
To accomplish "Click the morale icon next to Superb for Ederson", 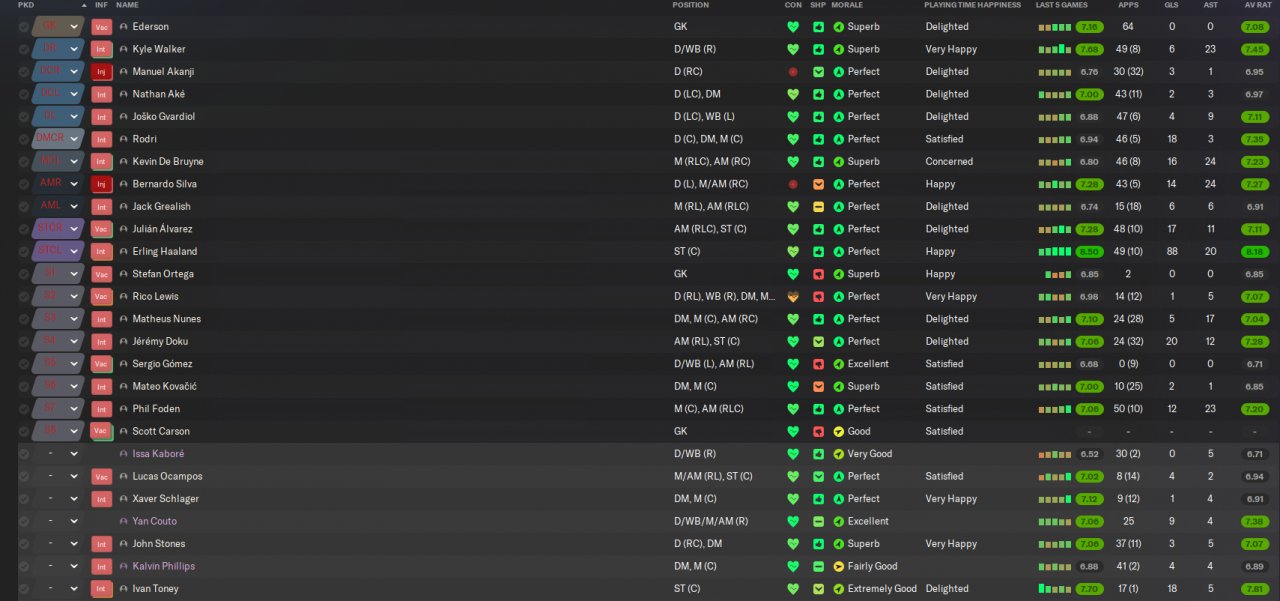I will [838, 27].
